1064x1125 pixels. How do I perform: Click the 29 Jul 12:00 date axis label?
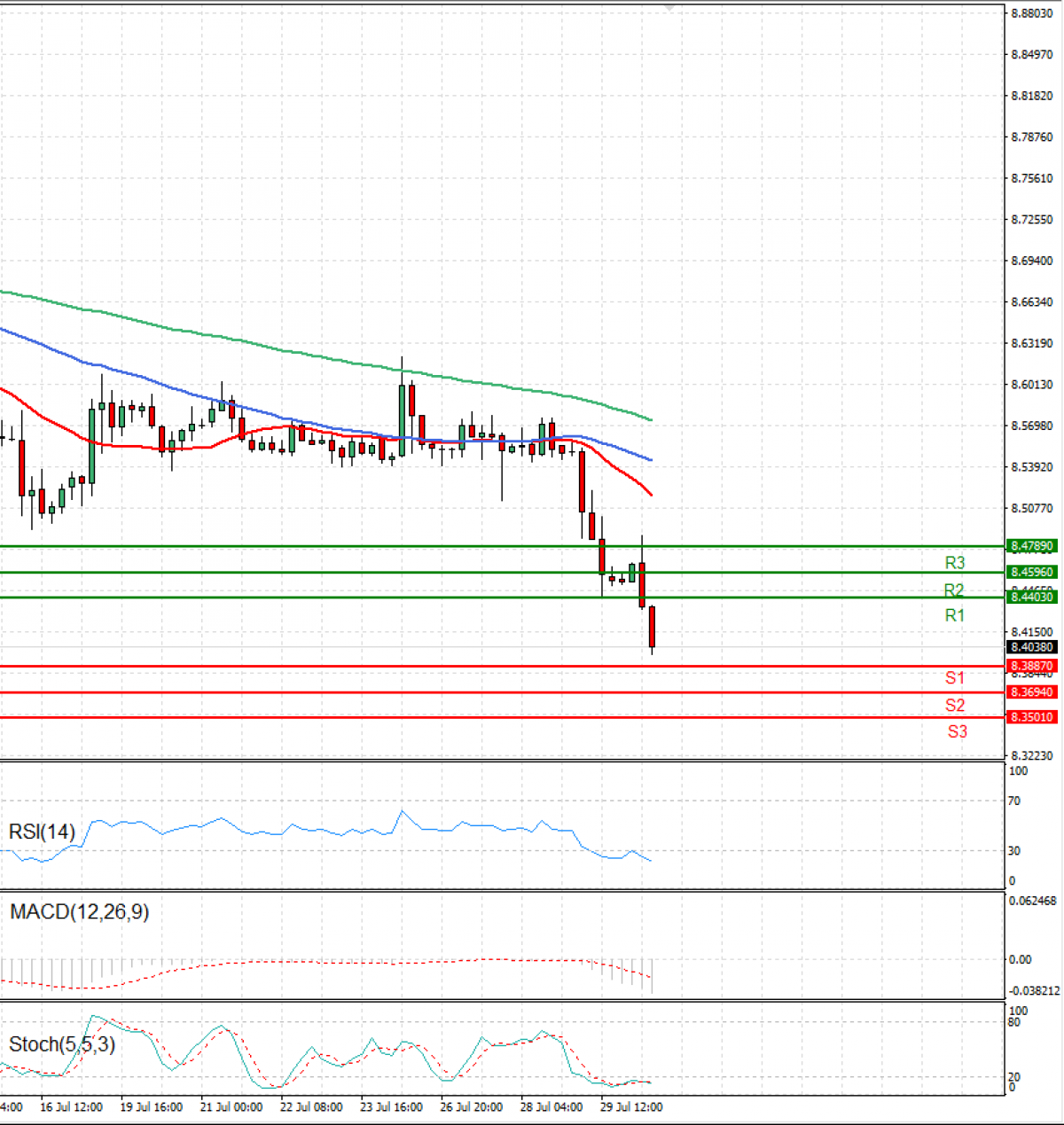pyautogui.click(x=632, y=1107)
